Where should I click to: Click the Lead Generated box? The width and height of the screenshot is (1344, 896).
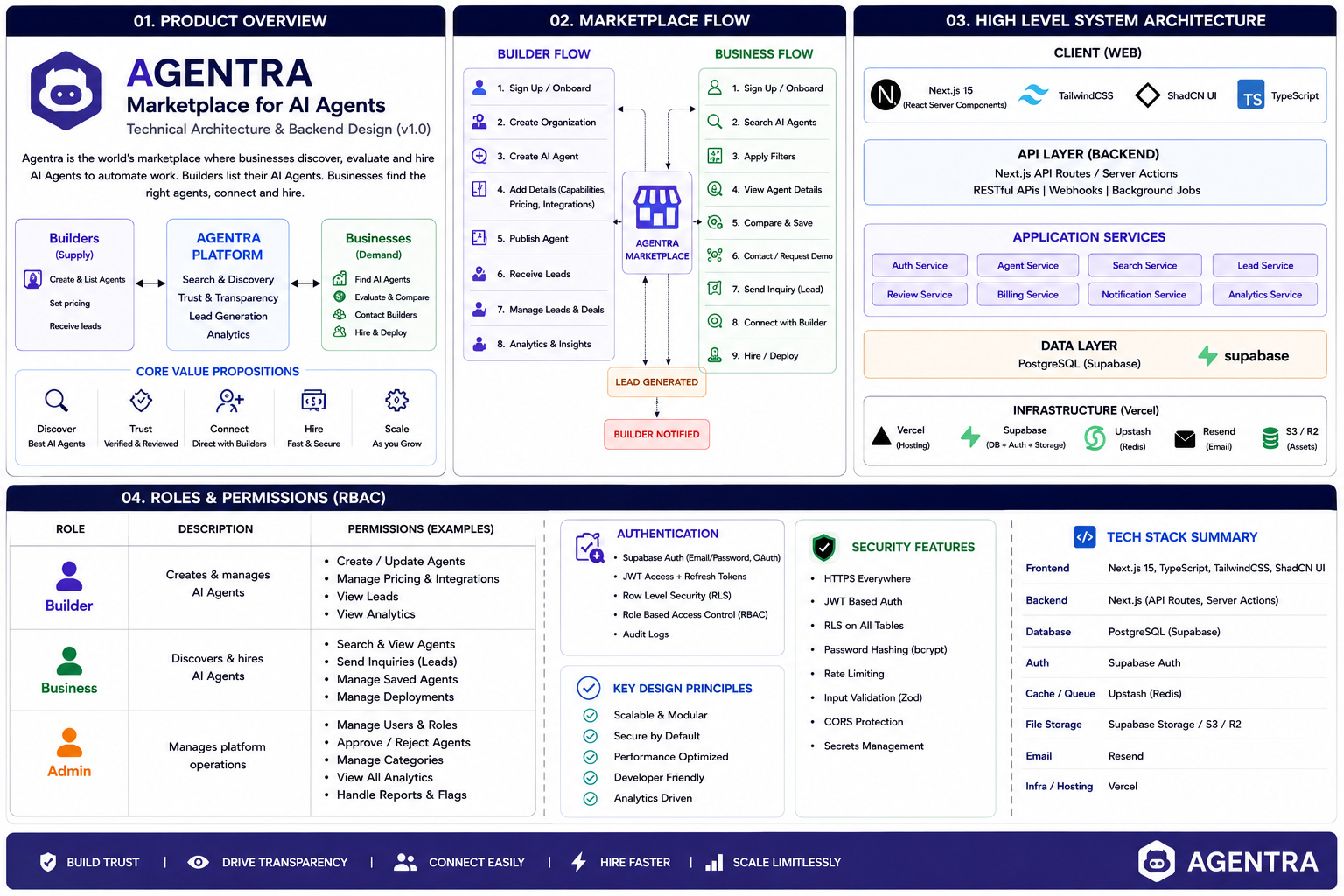point(657,381)
